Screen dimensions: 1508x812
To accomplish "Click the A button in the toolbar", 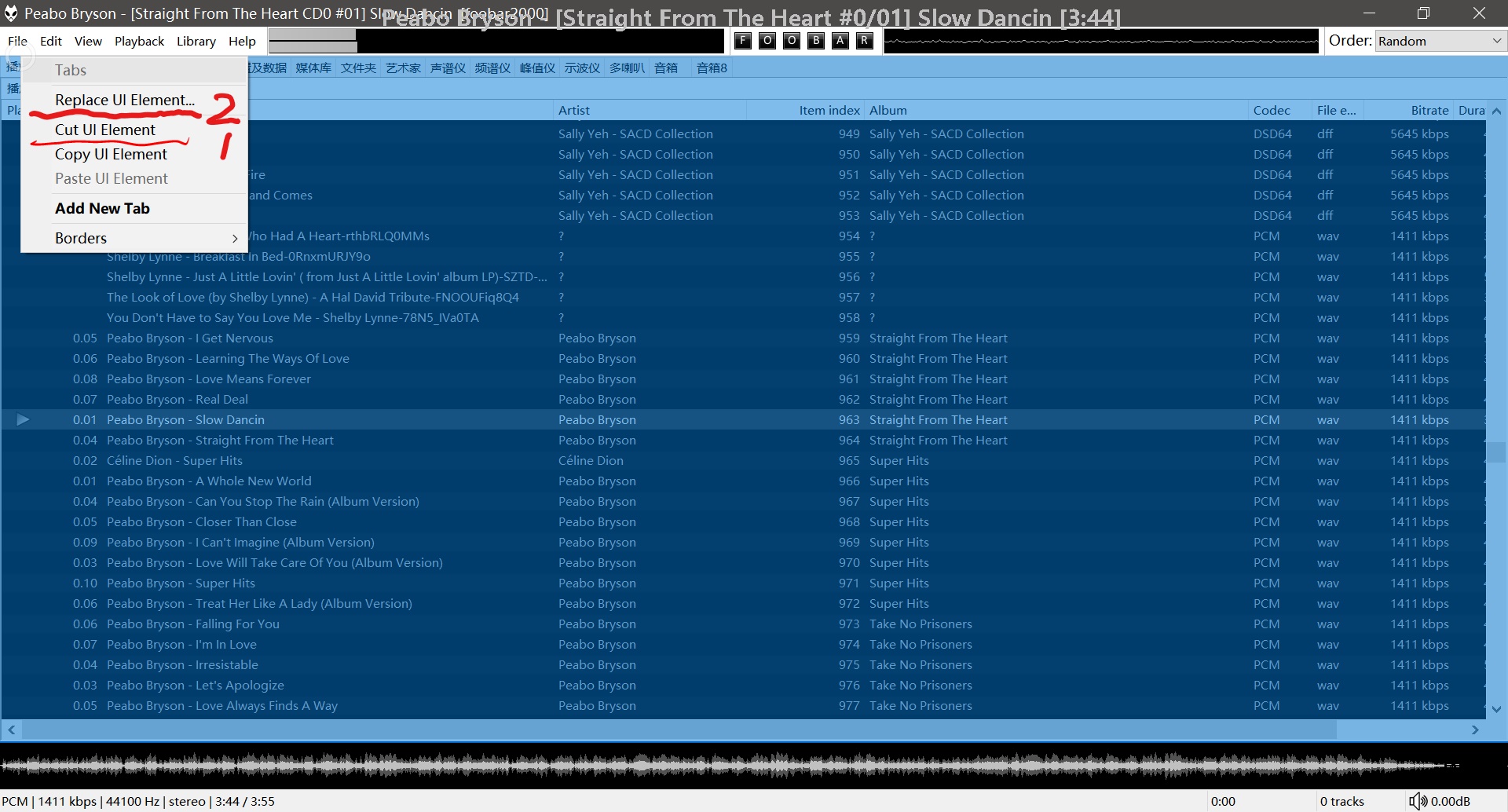I will tap(840, 41).
